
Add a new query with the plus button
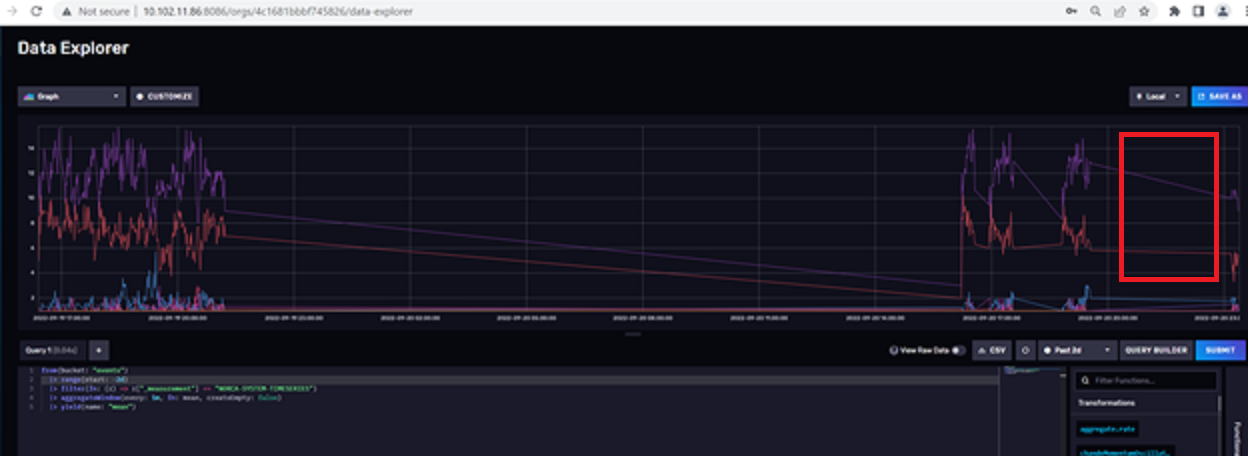click(x=99, y=350)
